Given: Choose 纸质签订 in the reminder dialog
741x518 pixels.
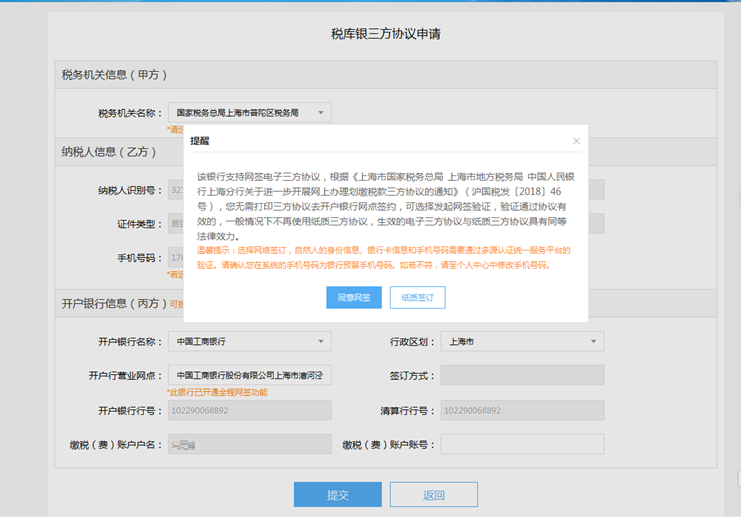Looking at the screenshot, I should click(x=417, y=297).
